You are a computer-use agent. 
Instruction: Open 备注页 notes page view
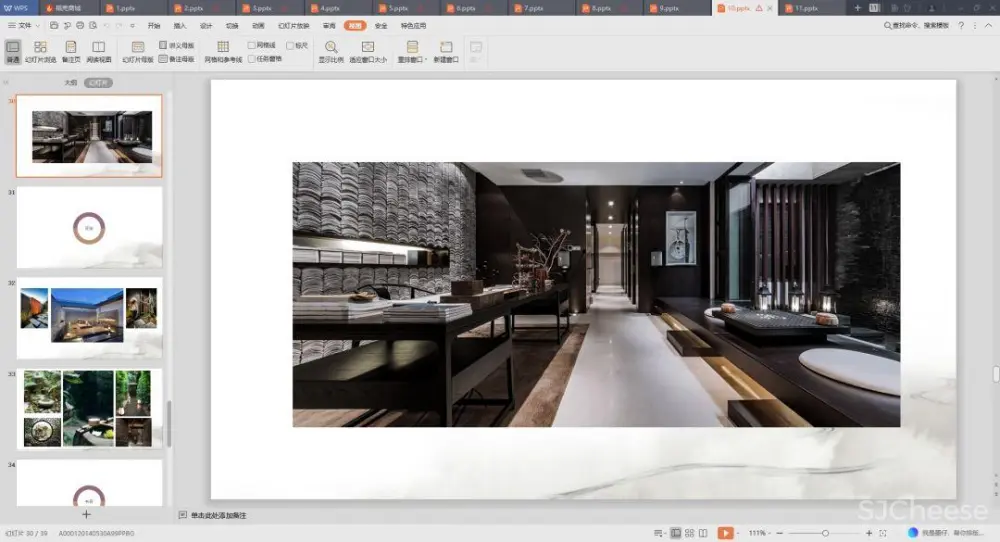click(70, 51)
